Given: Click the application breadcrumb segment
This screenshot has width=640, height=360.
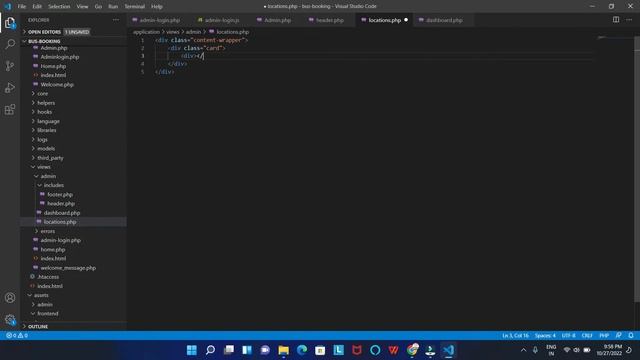Looking at the screenshot, I should coord(146,31).
